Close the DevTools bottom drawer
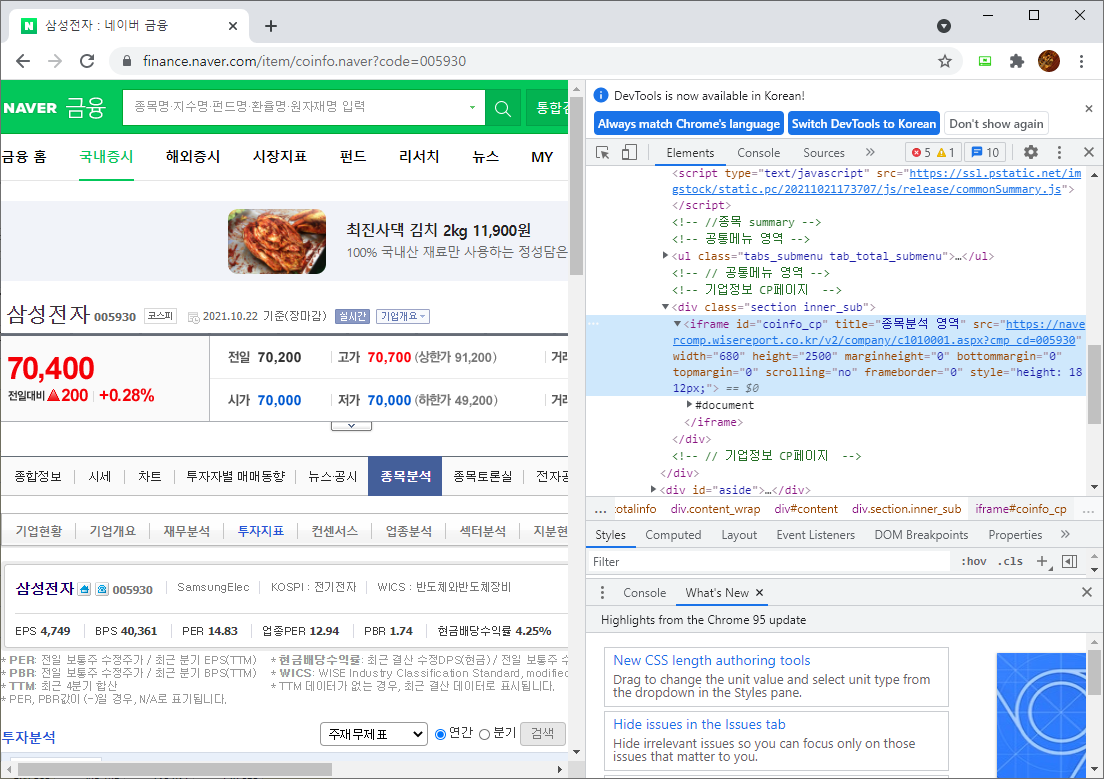This screenshot has height=779, width=1104. [1086, 592]
